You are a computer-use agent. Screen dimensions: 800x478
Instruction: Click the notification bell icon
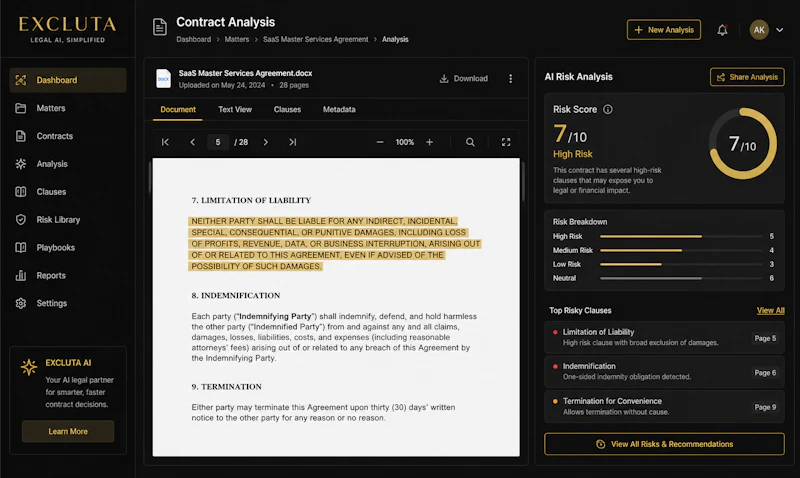coord(722,30)
